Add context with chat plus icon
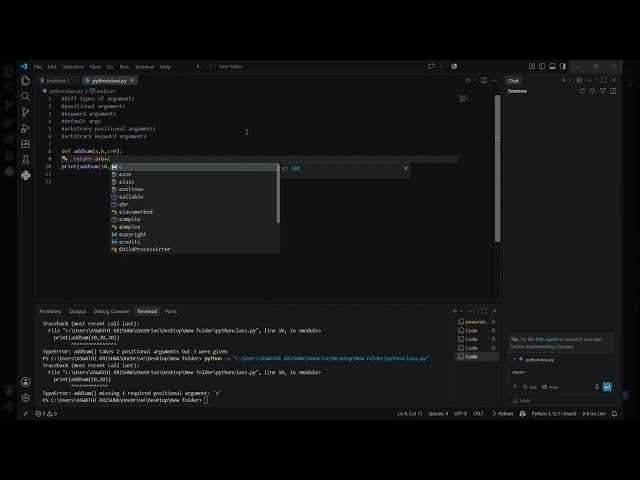Viewport: 640px width, 480px height. [515, 387]
